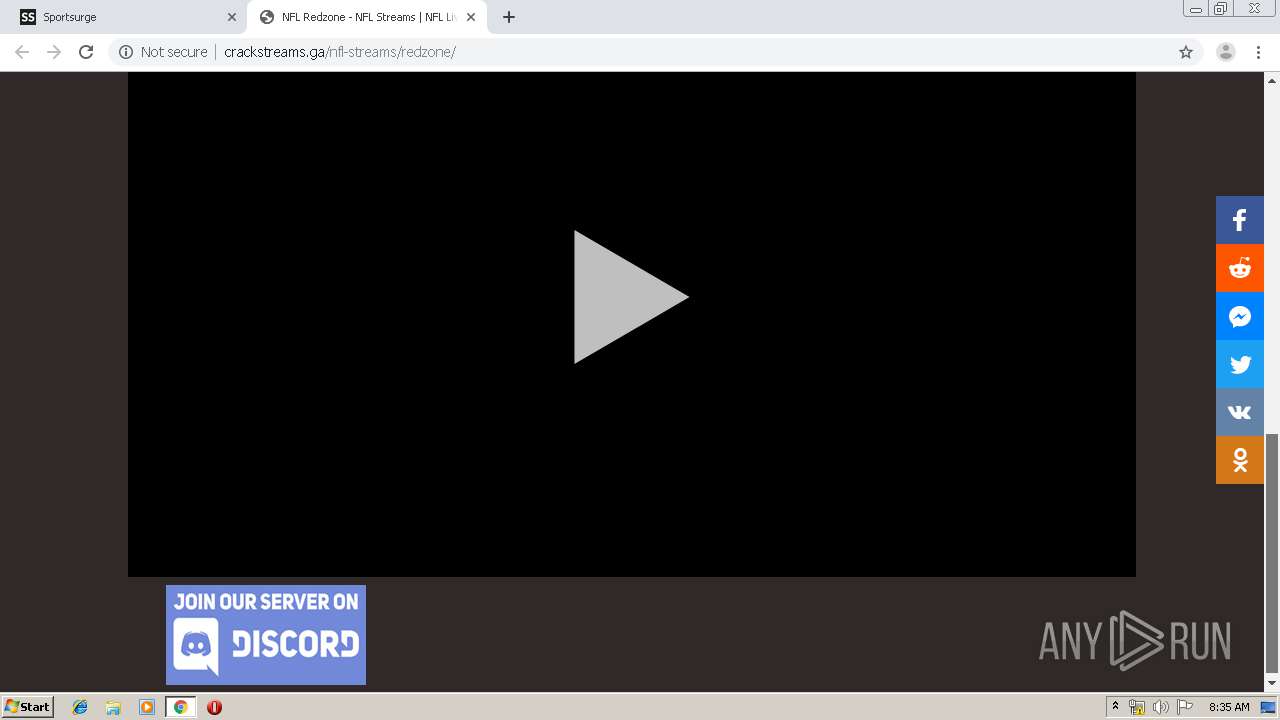Select Chrome in the taskbar
The width and height of the screenshot is (1280, 720).
click(181, 707)
